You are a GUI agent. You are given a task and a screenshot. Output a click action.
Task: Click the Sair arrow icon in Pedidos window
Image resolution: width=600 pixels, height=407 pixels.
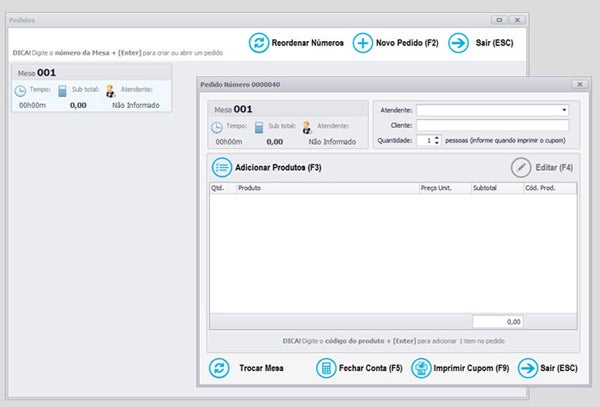pos(458,43)
